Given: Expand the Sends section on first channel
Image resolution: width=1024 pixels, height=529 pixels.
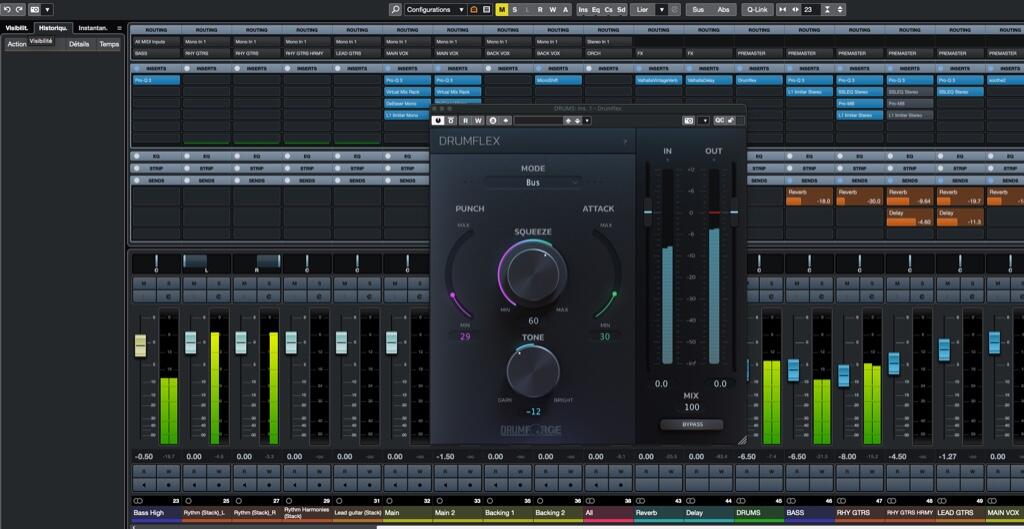Looking at the screenshot, I should point(156,180).
